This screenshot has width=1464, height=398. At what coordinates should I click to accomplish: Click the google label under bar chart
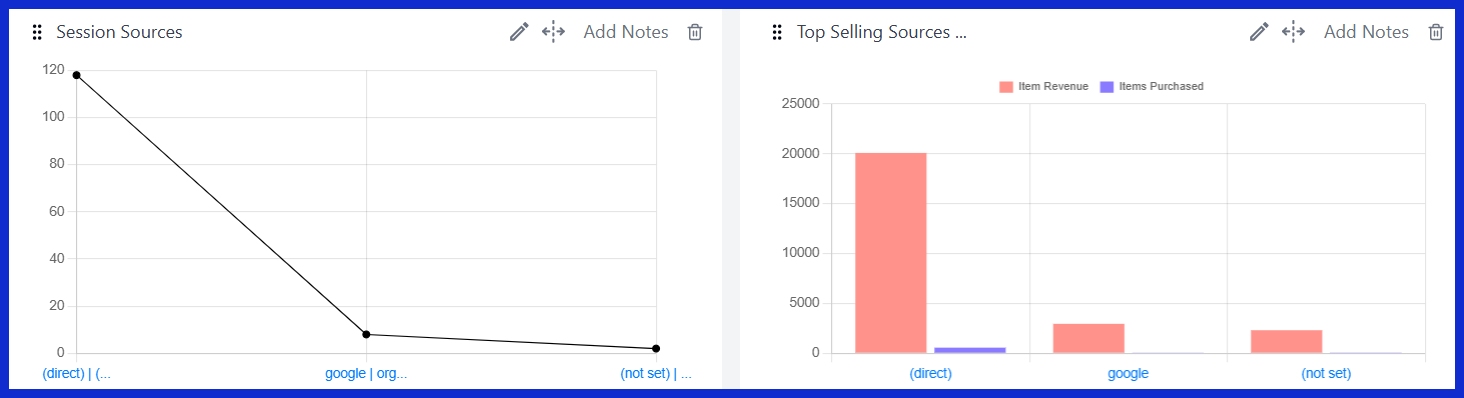(x=1128, y=374)
